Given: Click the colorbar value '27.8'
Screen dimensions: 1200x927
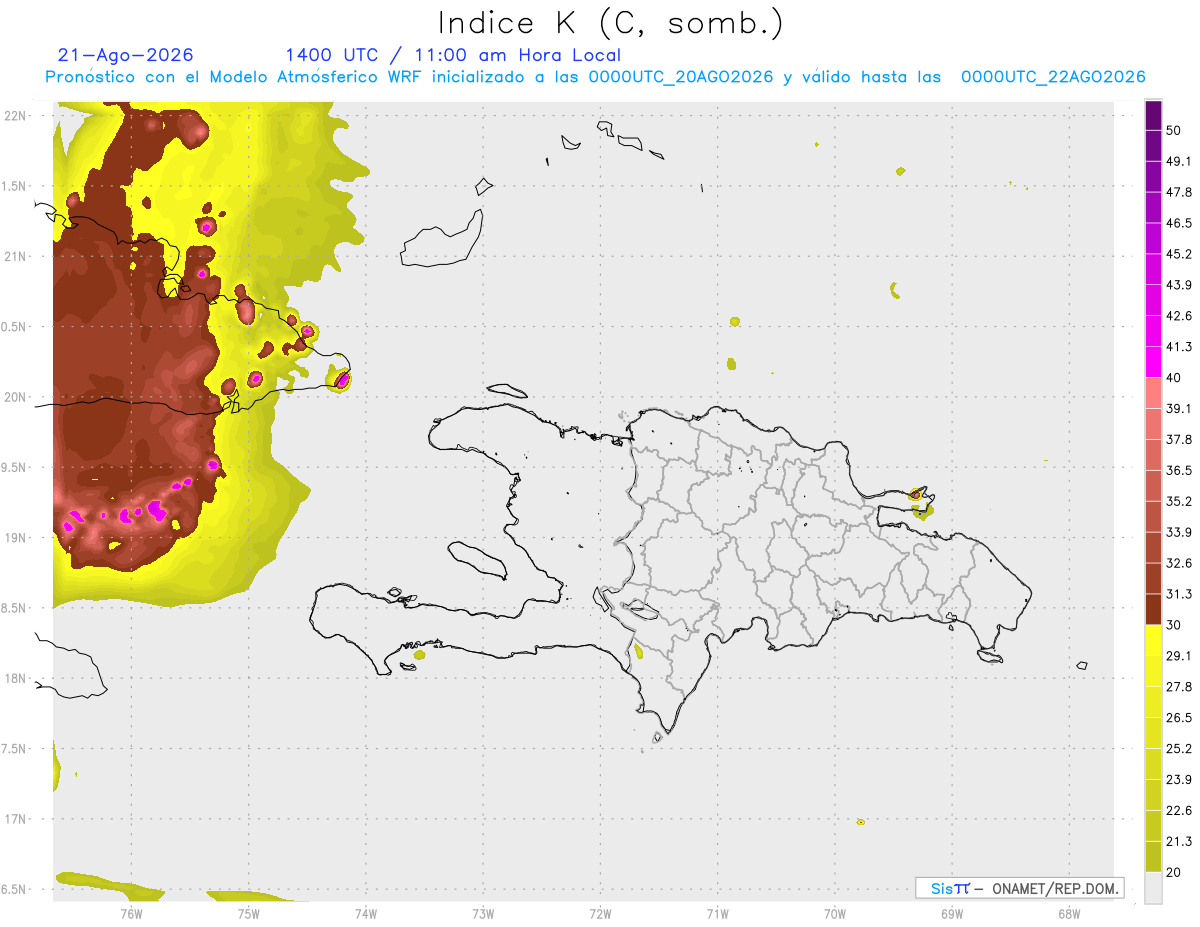Looking at the screenshot, I should [1179, 687].
